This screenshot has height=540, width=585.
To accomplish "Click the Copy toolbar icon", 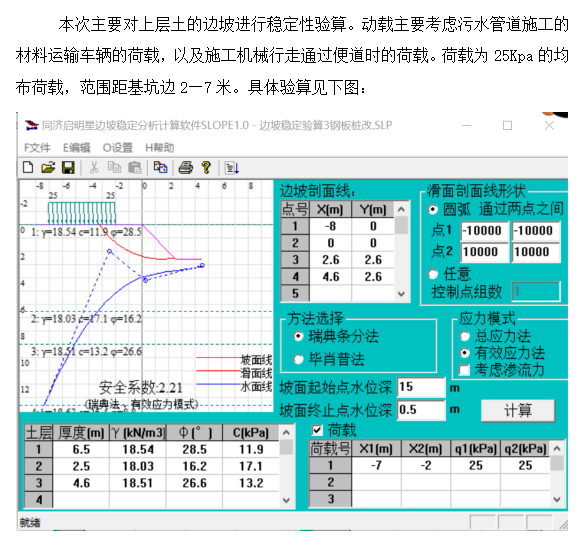I will (x=114, y=168).
